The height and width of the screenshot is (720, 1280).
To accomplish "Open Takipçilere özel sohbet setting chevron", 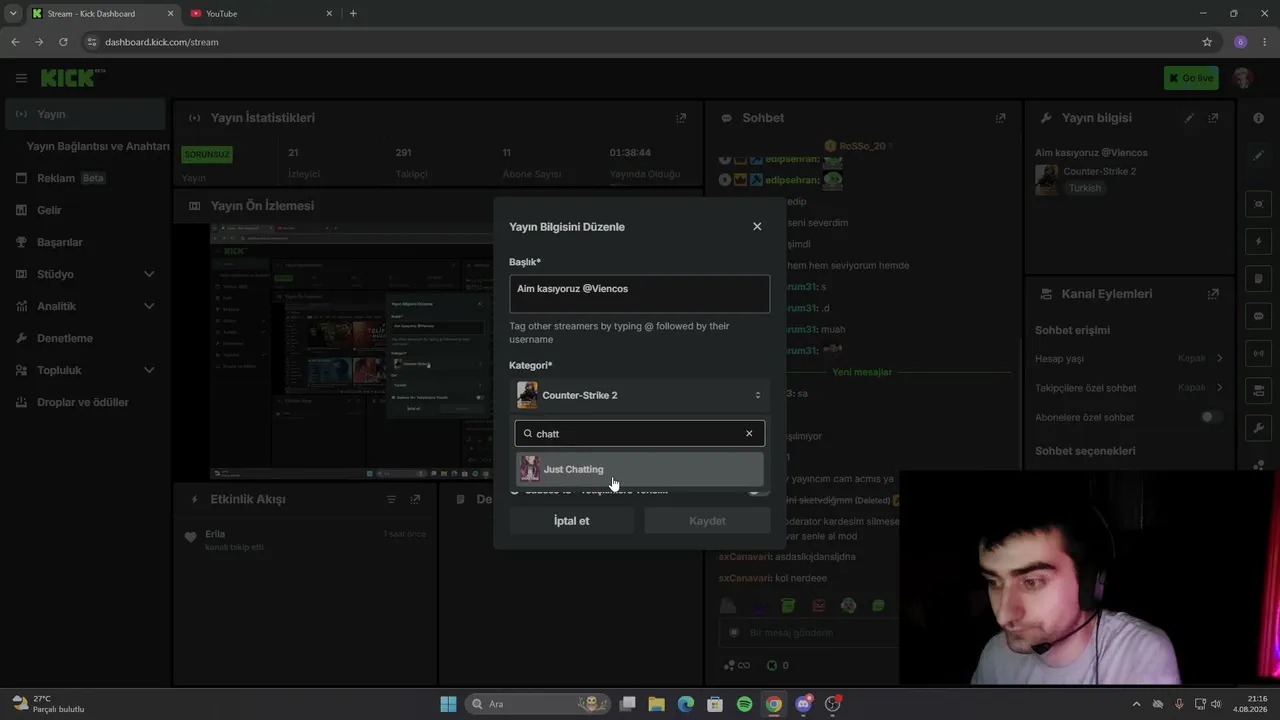I will click(1219, 387).
